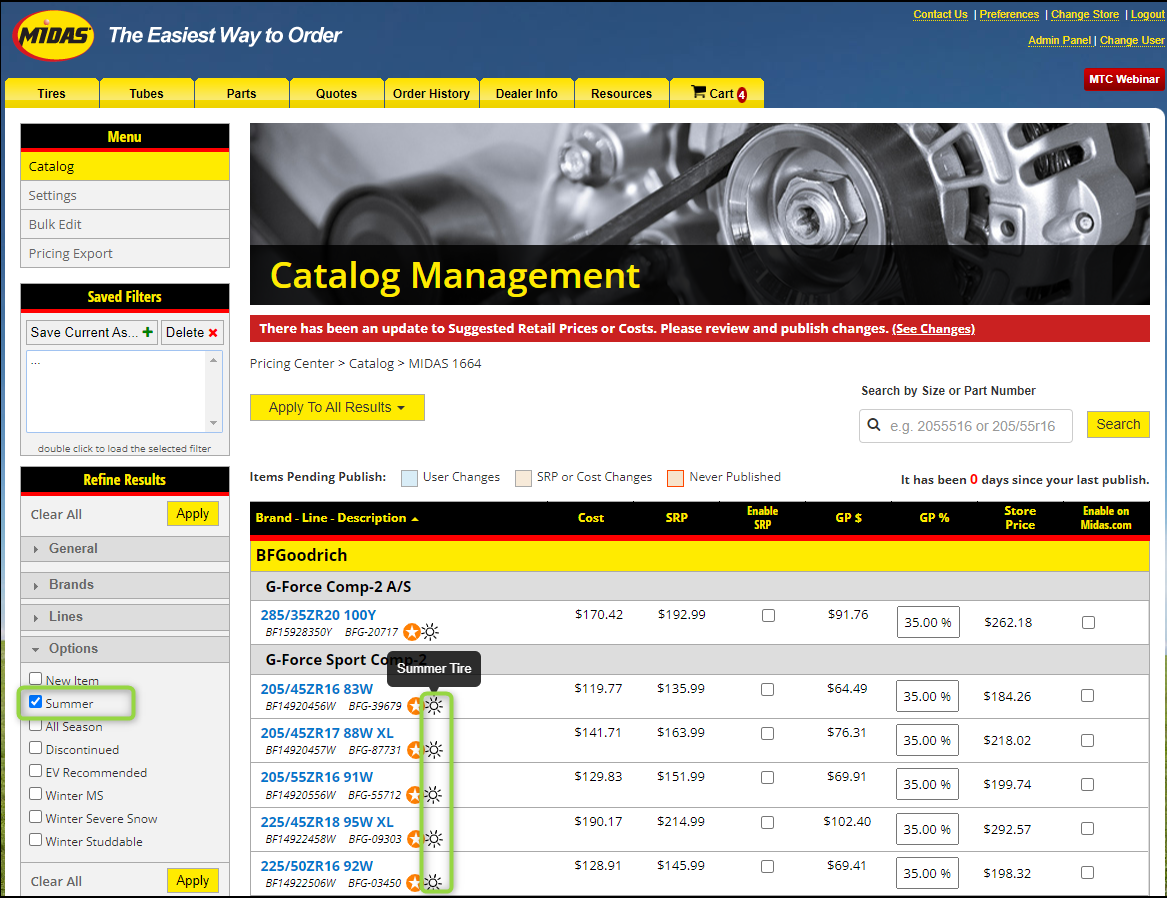Open the Tubes tab
The image size is (1167, 898).
(x=147, y=93)
